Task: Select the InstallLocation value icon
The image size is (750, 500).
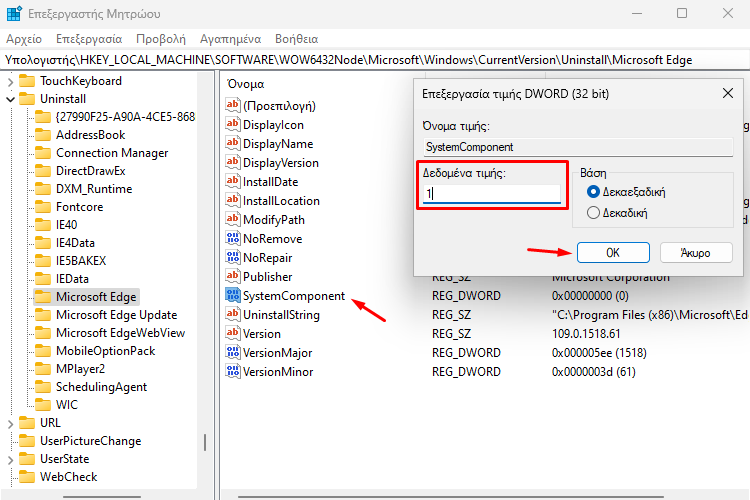Action: [232, 200]
